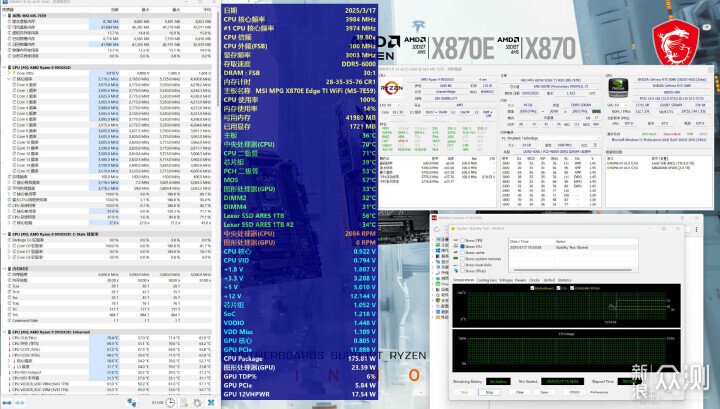Click Stability Test Started log entry
The width and height of the screenshot is (720, 409).
[572, 247]
